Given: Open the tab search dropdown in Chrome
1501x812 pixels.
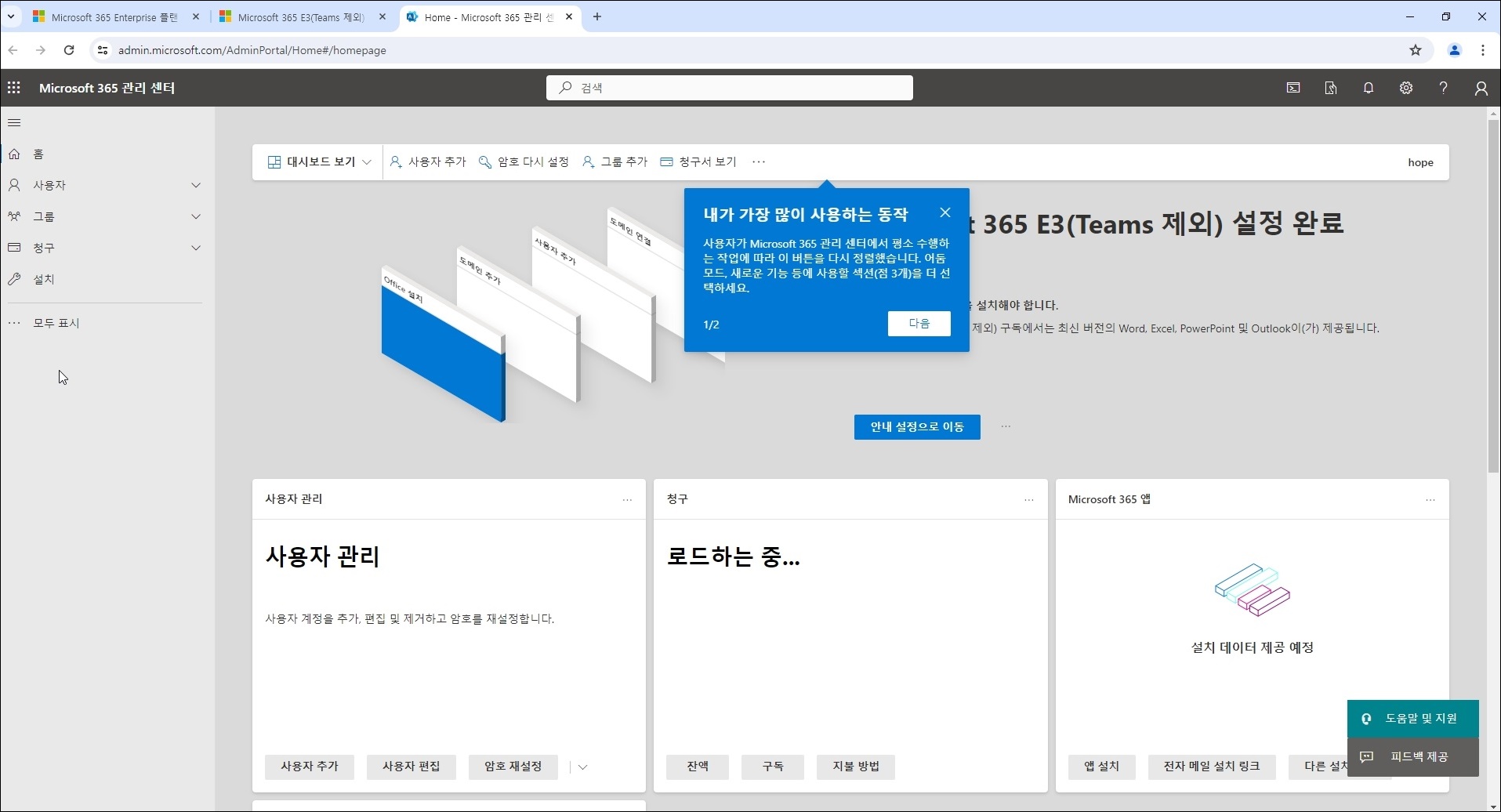Looking at the screenshot, I should [x=11, y=16].
